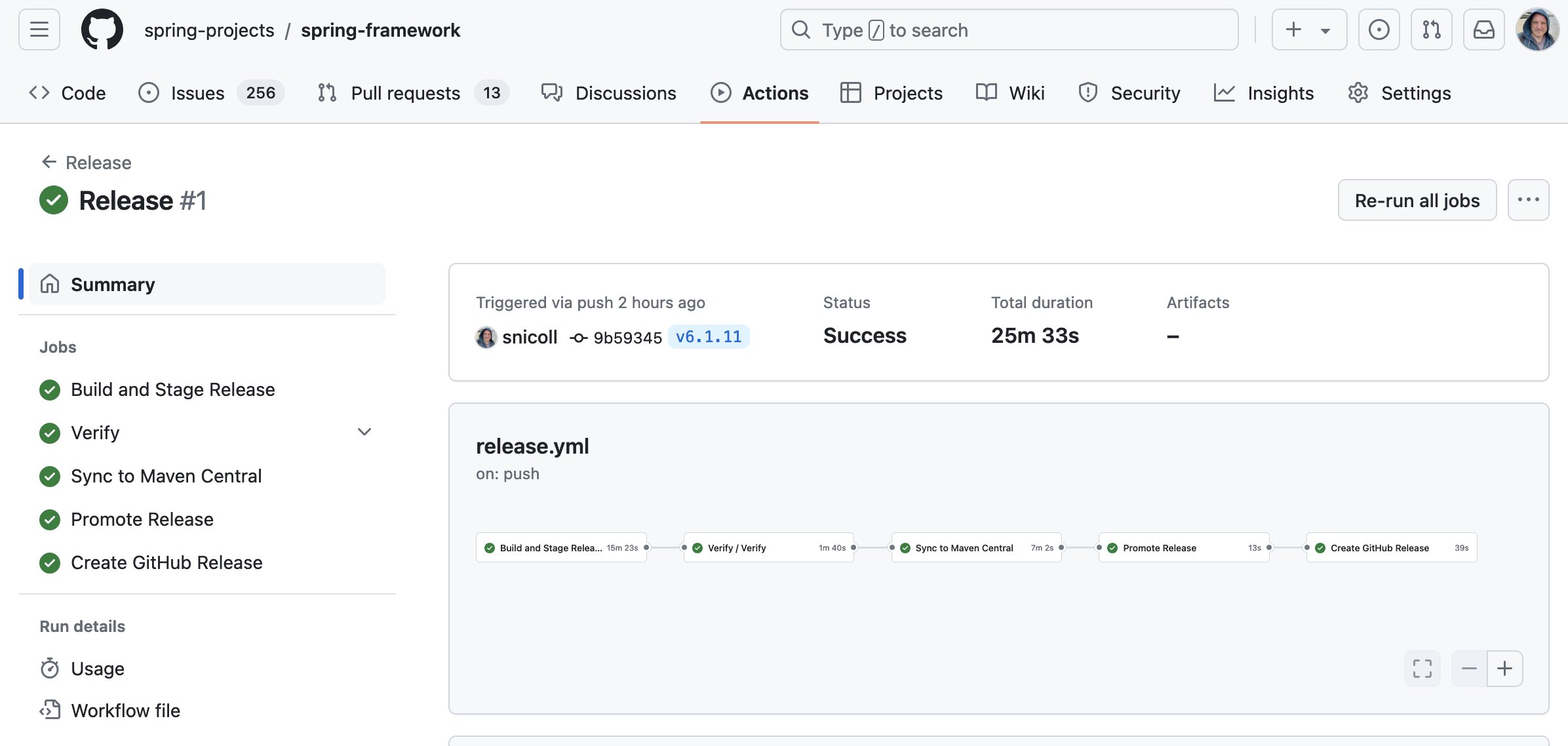1568x746 pixels.
Task: Click the file-code icon beside Workflow file
Action: [x=50, y=710]
